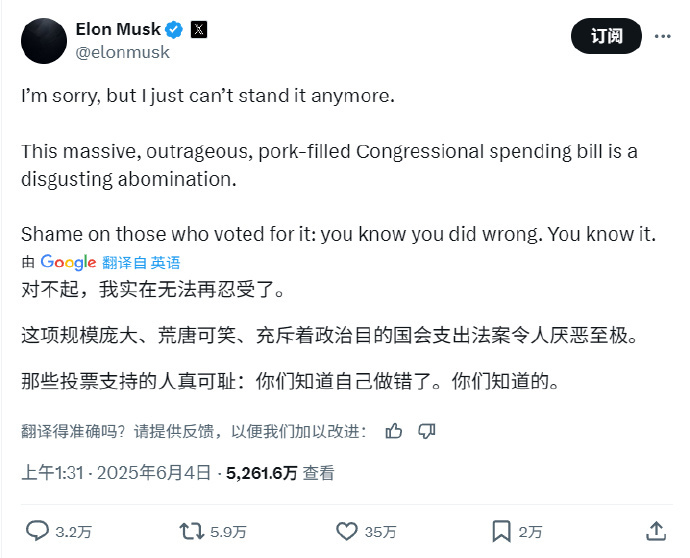This screenshot has height=558, width=690.
Task: Click the 订阅 subscribe button
Action: tap(606, 36)
